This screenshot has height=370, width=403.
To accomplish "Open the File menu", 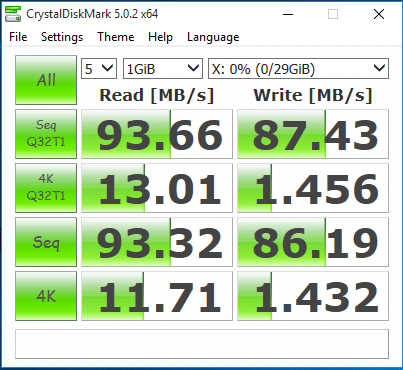I will coord(18,37).
